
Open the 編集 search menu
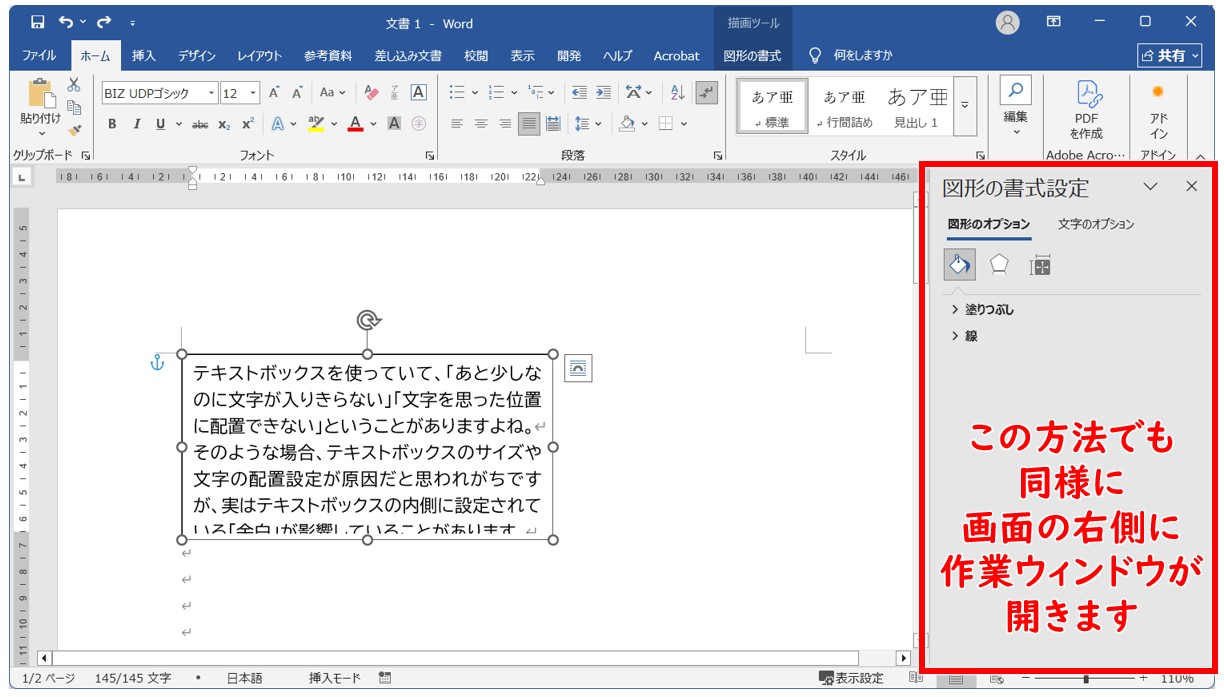1016,107
